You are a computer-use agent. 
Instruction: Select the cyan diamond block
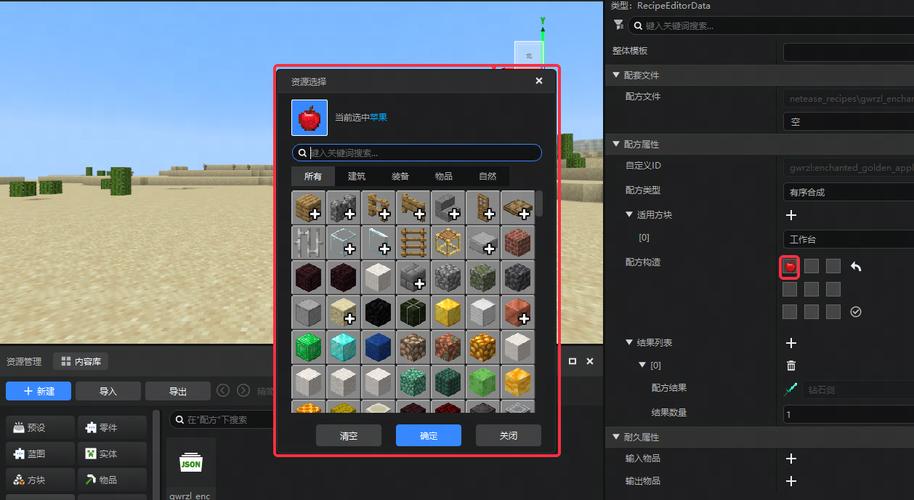tap(343, 347)
